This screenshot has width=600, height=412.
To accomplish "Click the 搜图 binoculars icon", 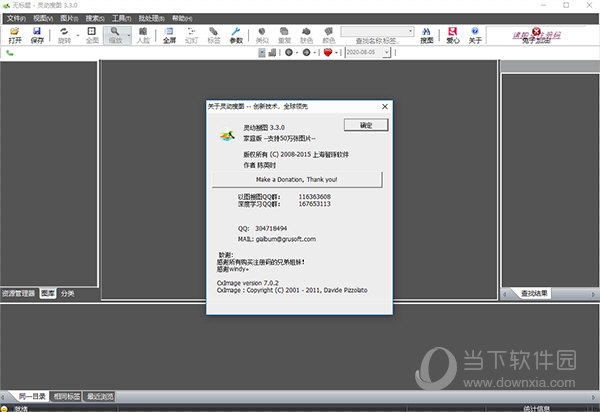I will (x=427, y=35).
